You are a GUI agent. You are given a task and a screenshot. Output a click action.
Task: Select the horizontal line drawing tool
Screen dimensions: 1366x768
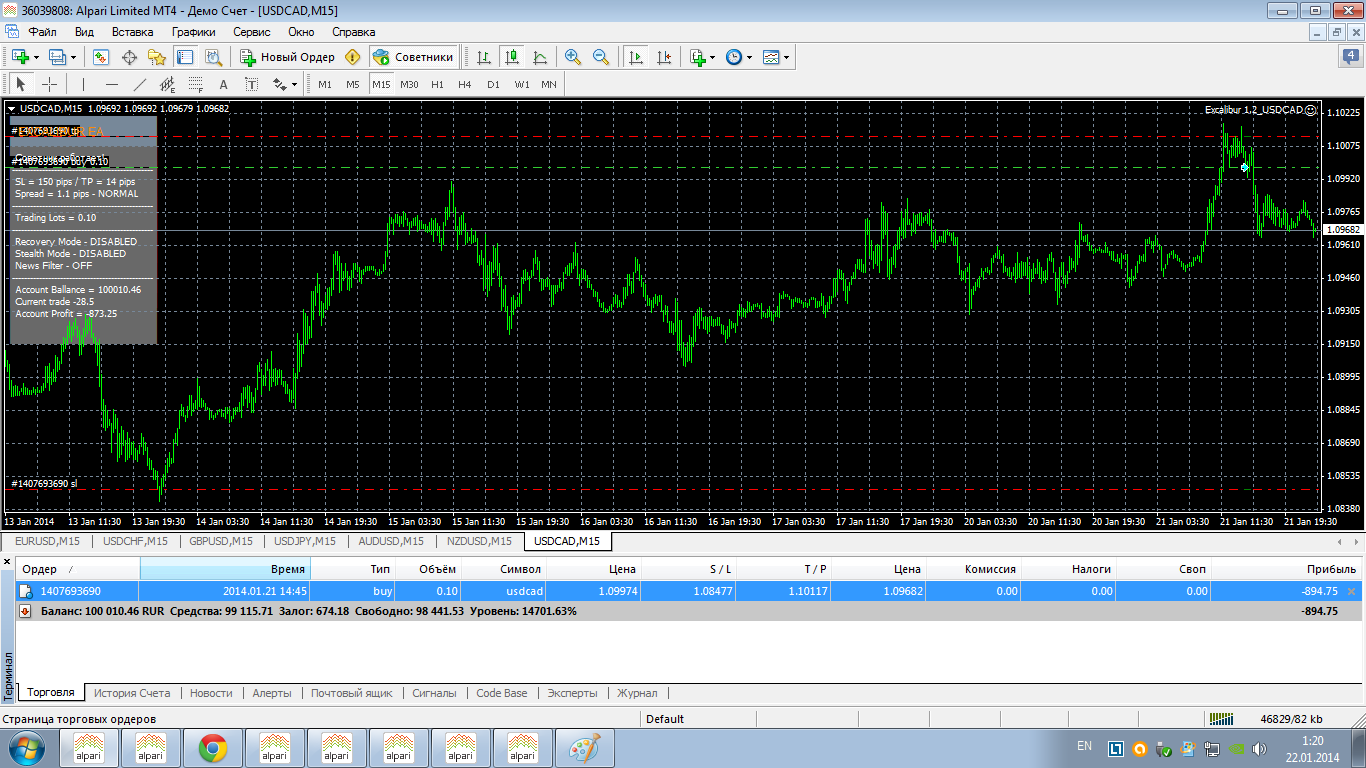[111, 84]
